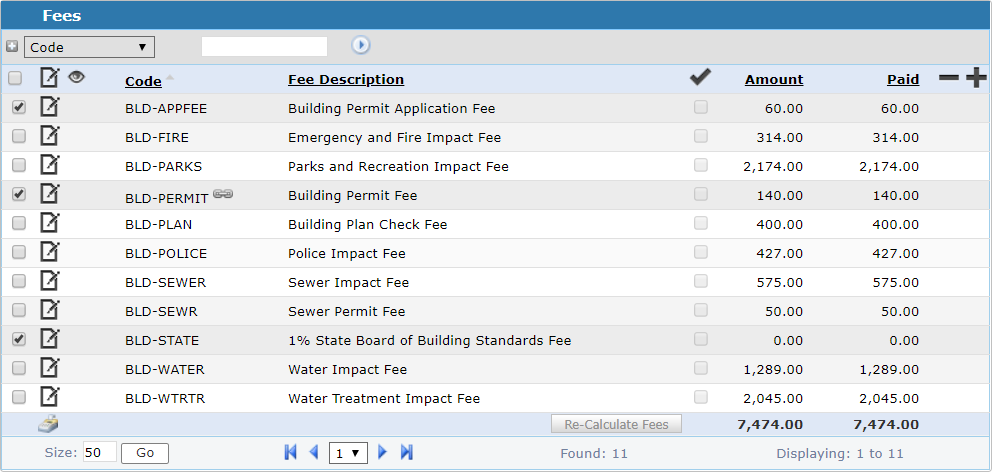Jump to the first page of results

click(x=291, y=453)
